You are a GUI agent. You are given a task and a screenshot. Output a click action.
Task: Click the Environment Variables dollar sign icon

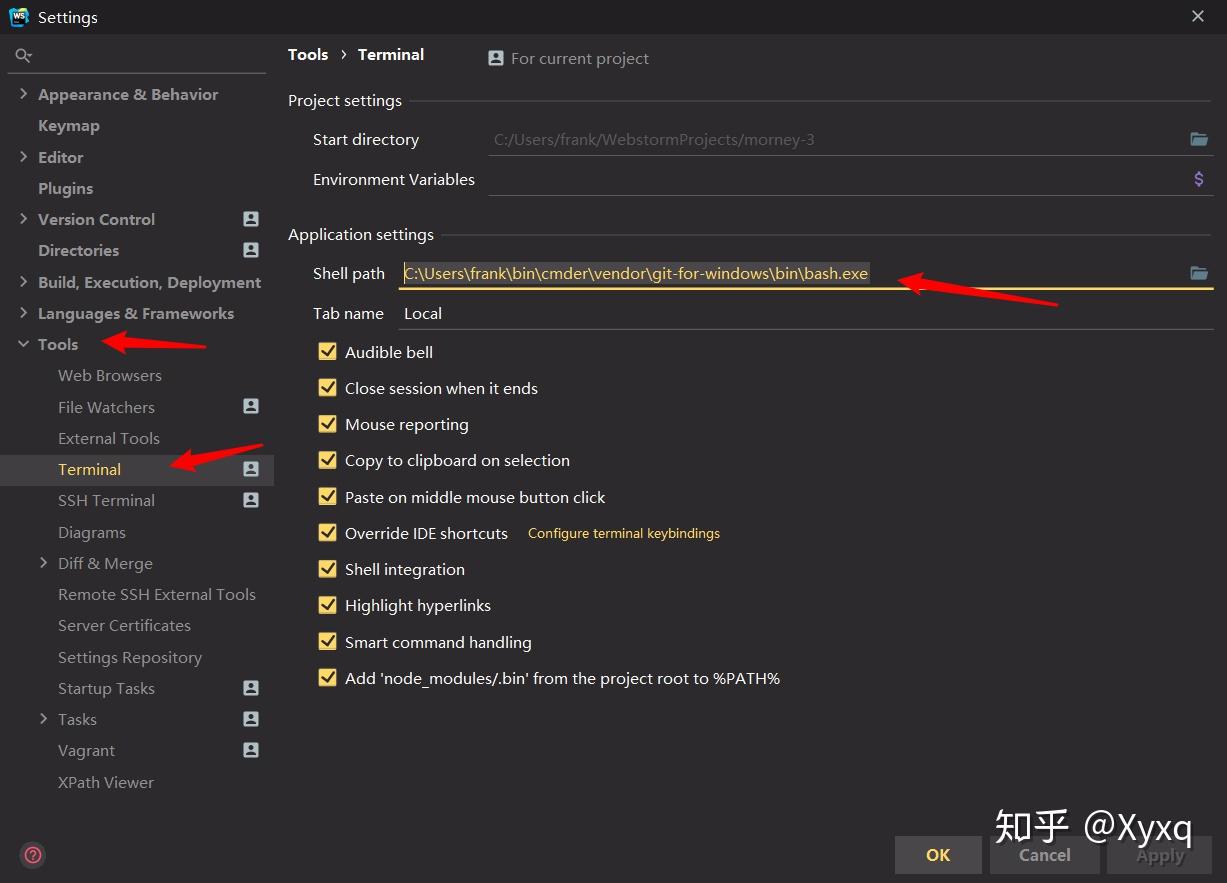(x=1198, y=178)
